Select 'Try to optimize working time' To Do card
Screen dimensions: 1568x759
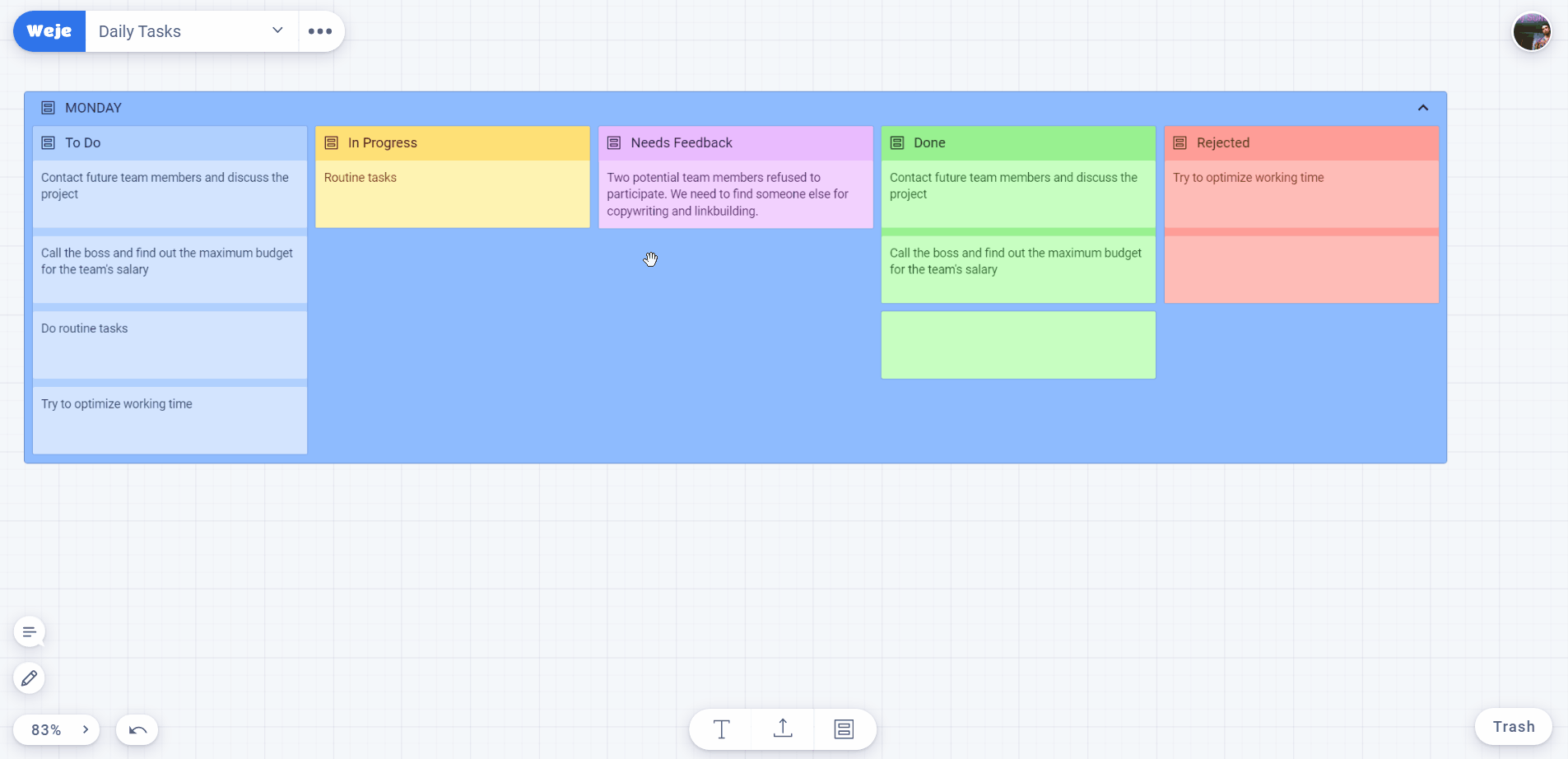point(170,421)
